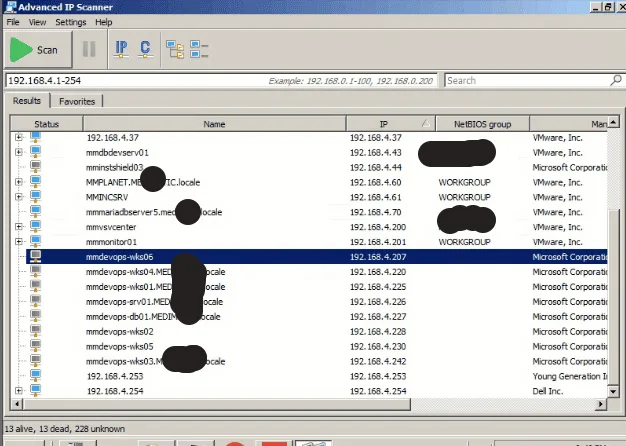Click computer icon of mmdevops-wks01 row
626x446 pixels.
(x=36, y=286)
